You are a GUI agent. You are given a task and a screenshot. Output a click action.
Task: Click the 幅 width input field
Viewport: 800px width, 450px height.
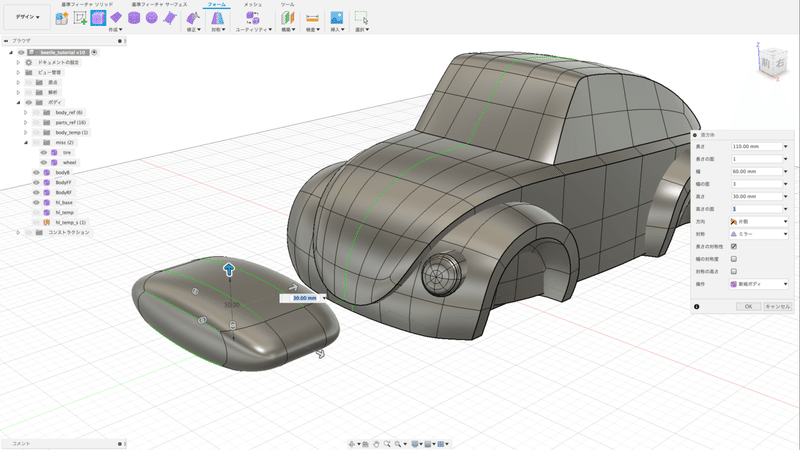coord(755,171)
